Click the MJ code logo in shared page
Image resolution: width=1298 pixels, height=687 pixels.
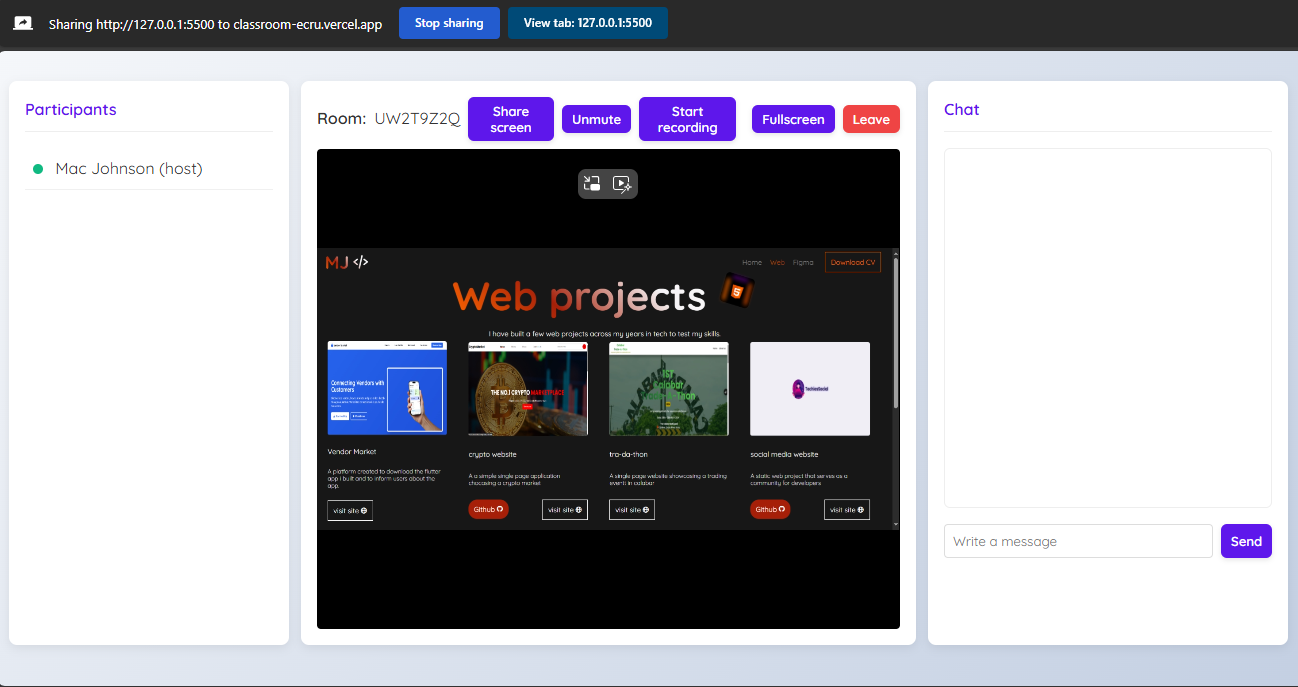[x=347, y=262]
